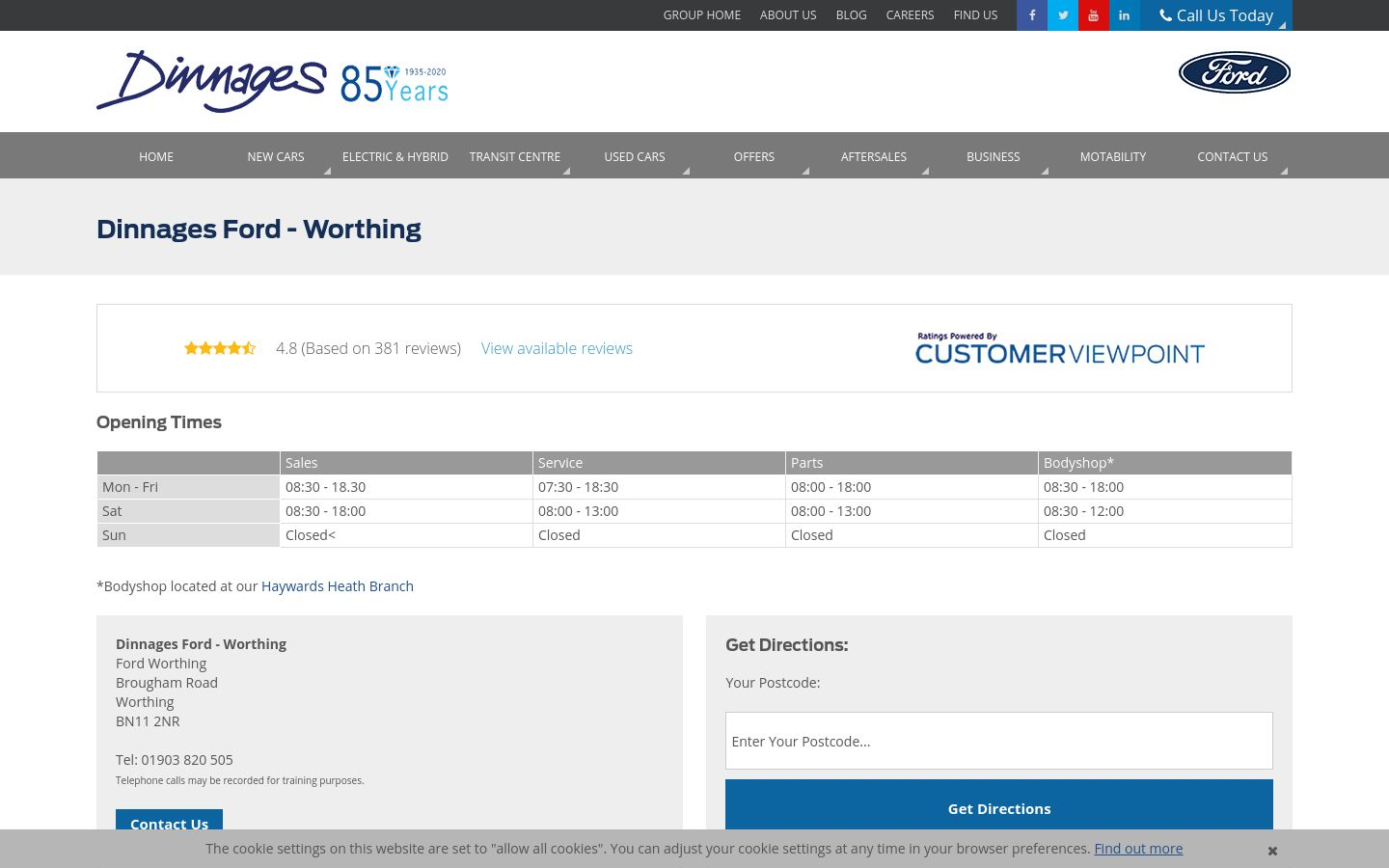
Task: Click the Parts column header
Action: pos(912,463)
